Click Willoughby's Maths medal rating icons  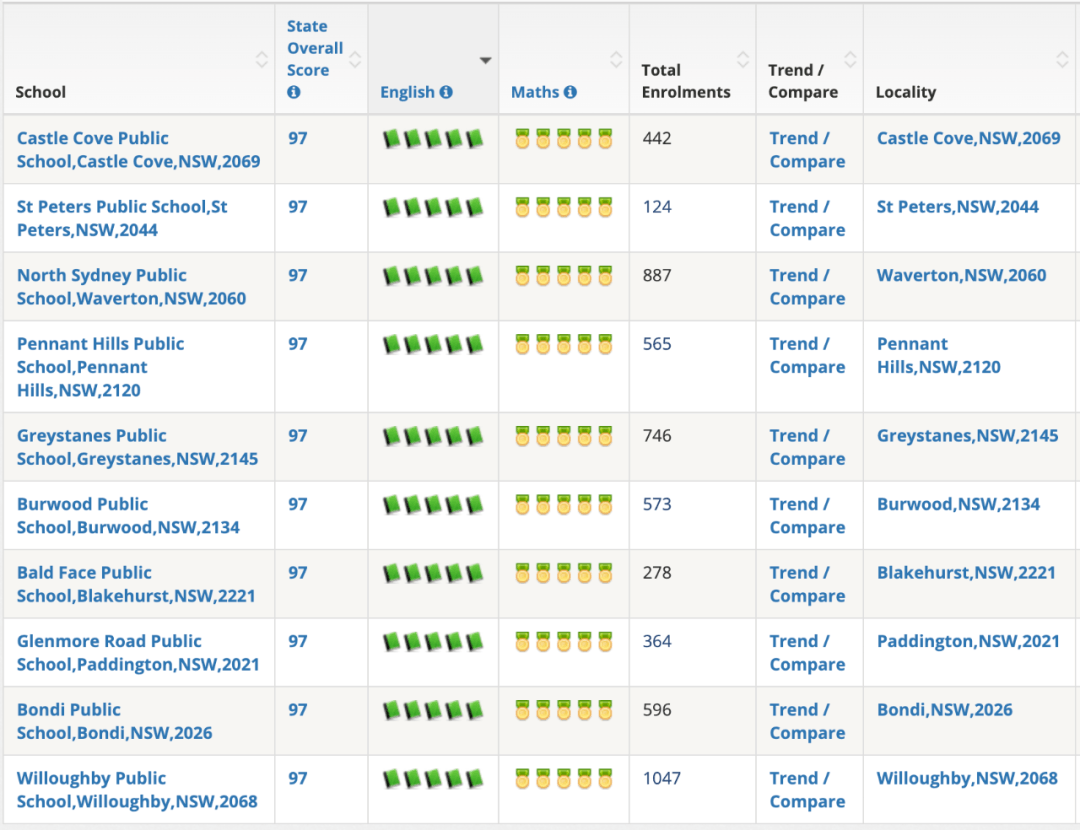tap(564, 779)
